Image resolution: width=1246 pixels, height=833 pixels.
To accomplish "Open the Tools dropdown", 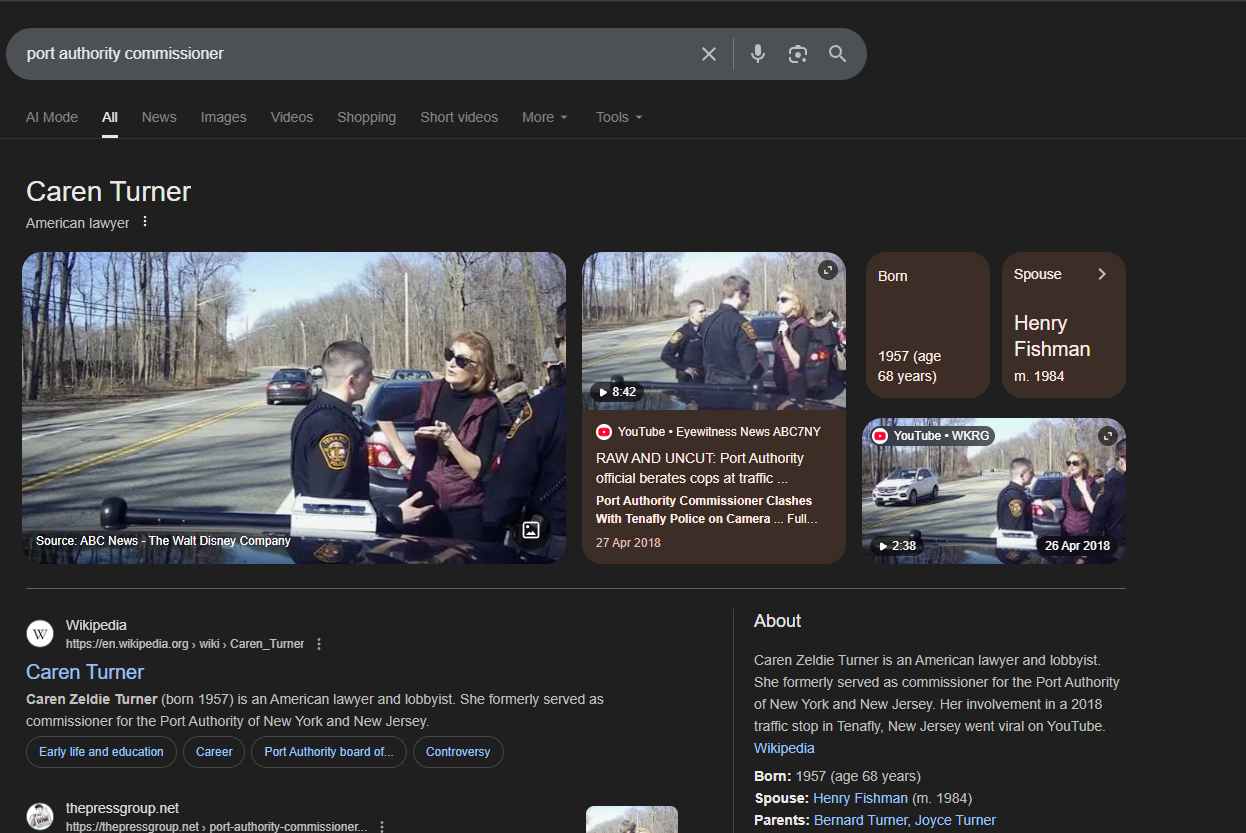I will tap(619, 117).
